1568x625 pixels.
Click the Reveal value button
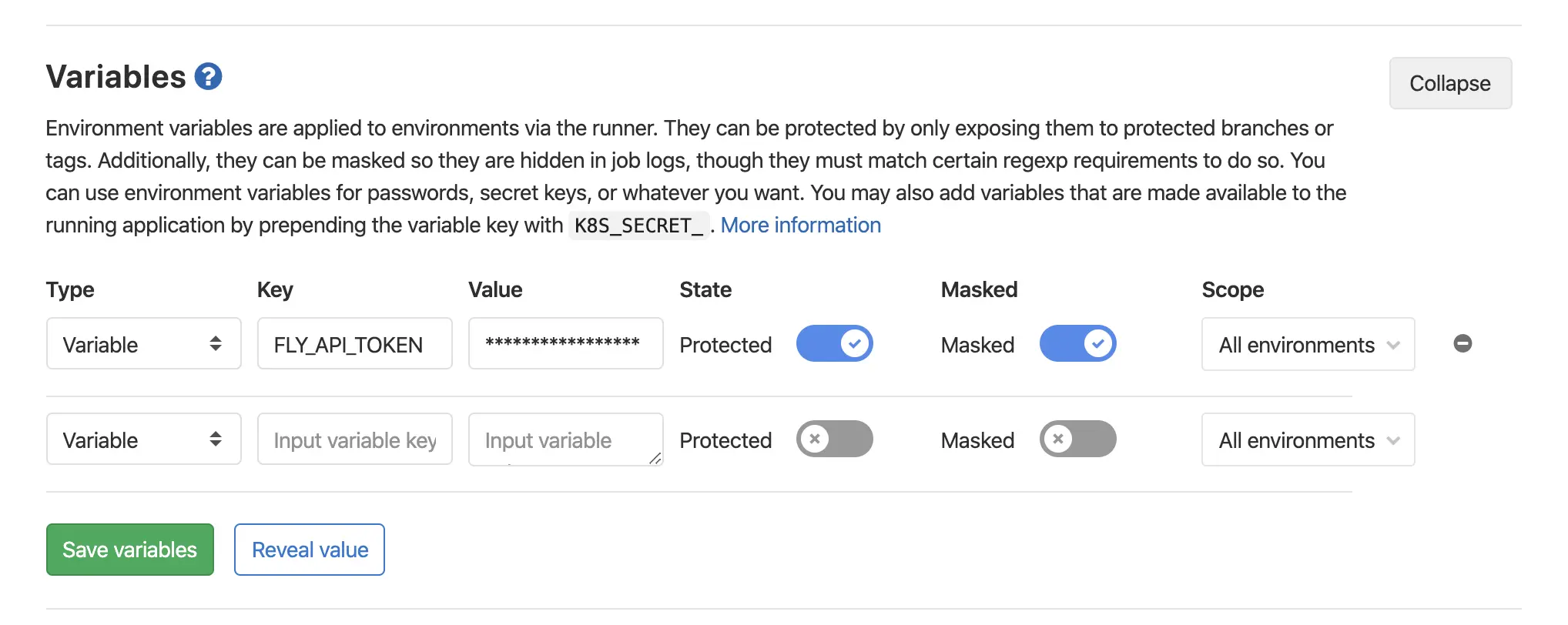(x=310, y=550)
